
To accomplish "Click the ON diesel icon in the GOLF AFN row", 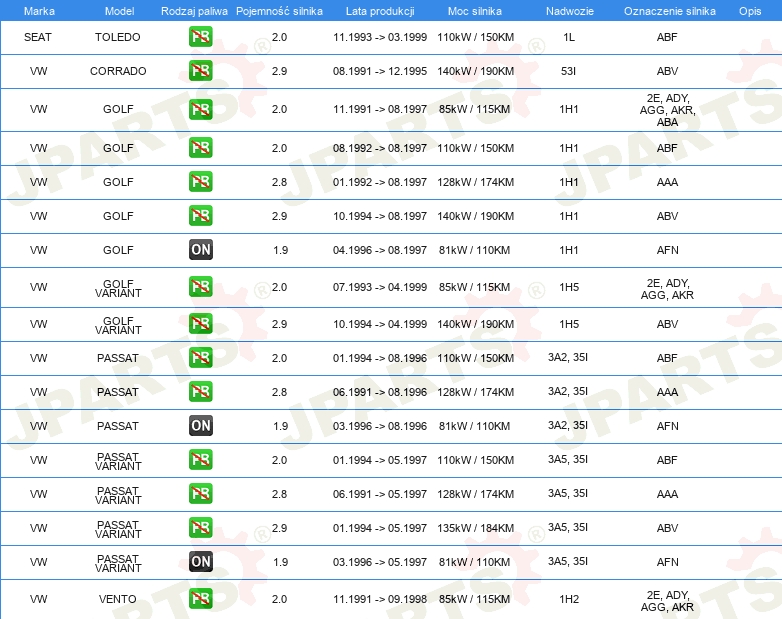I will [x=200, y=250].
